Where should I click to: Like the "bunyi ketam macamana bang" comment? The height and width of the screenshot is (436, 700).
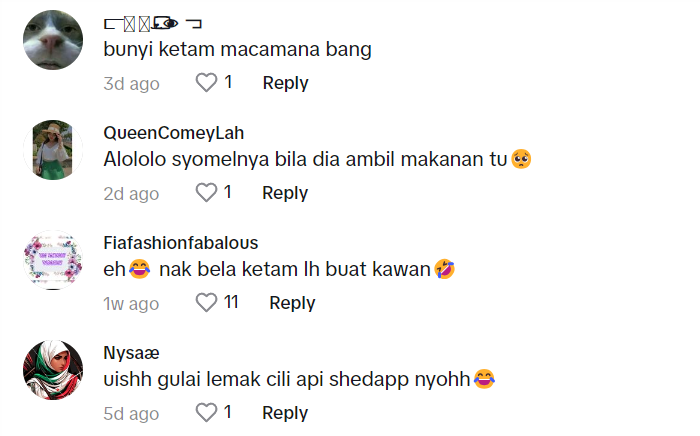pyautogui.click(x=206, y=83)
